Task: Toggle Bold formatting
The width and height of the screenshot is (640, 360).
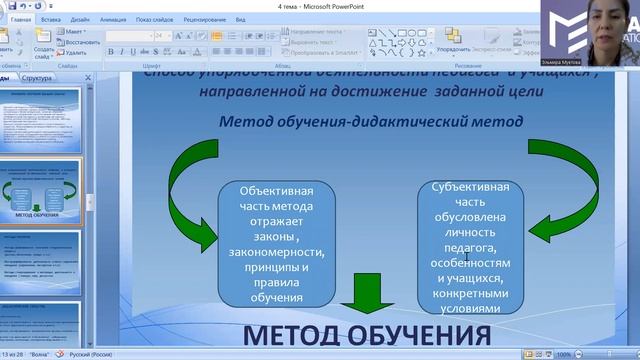Action: pos(111,52)
